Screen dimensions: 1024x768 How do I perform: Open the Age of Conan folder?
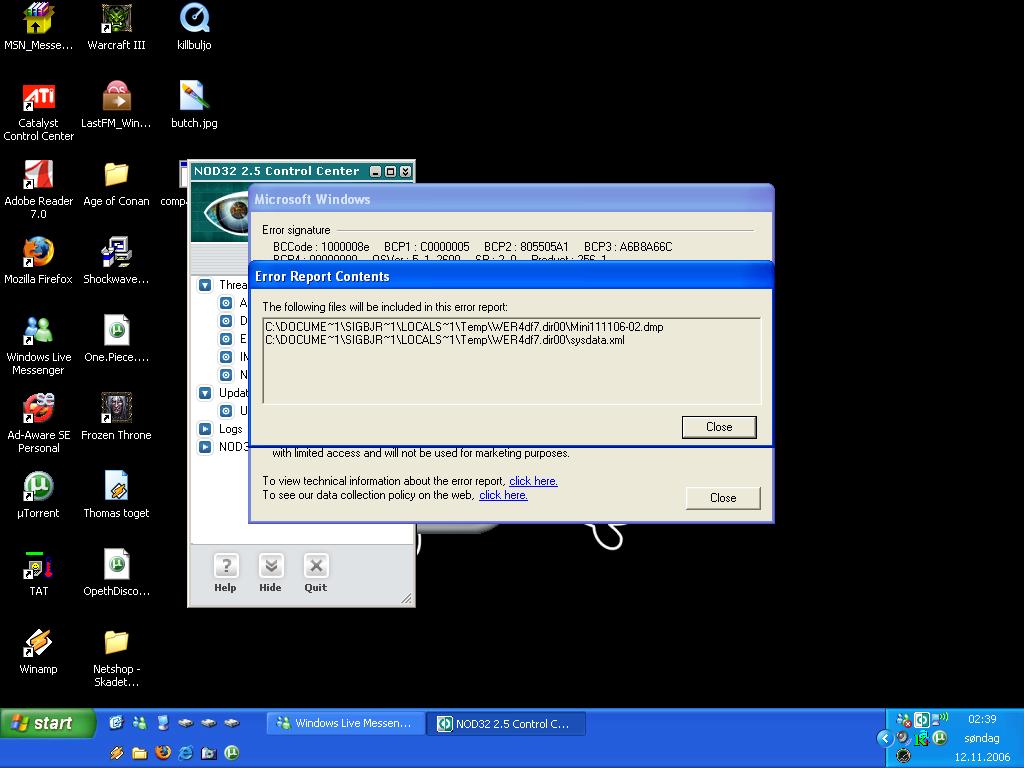coord(116,175)
